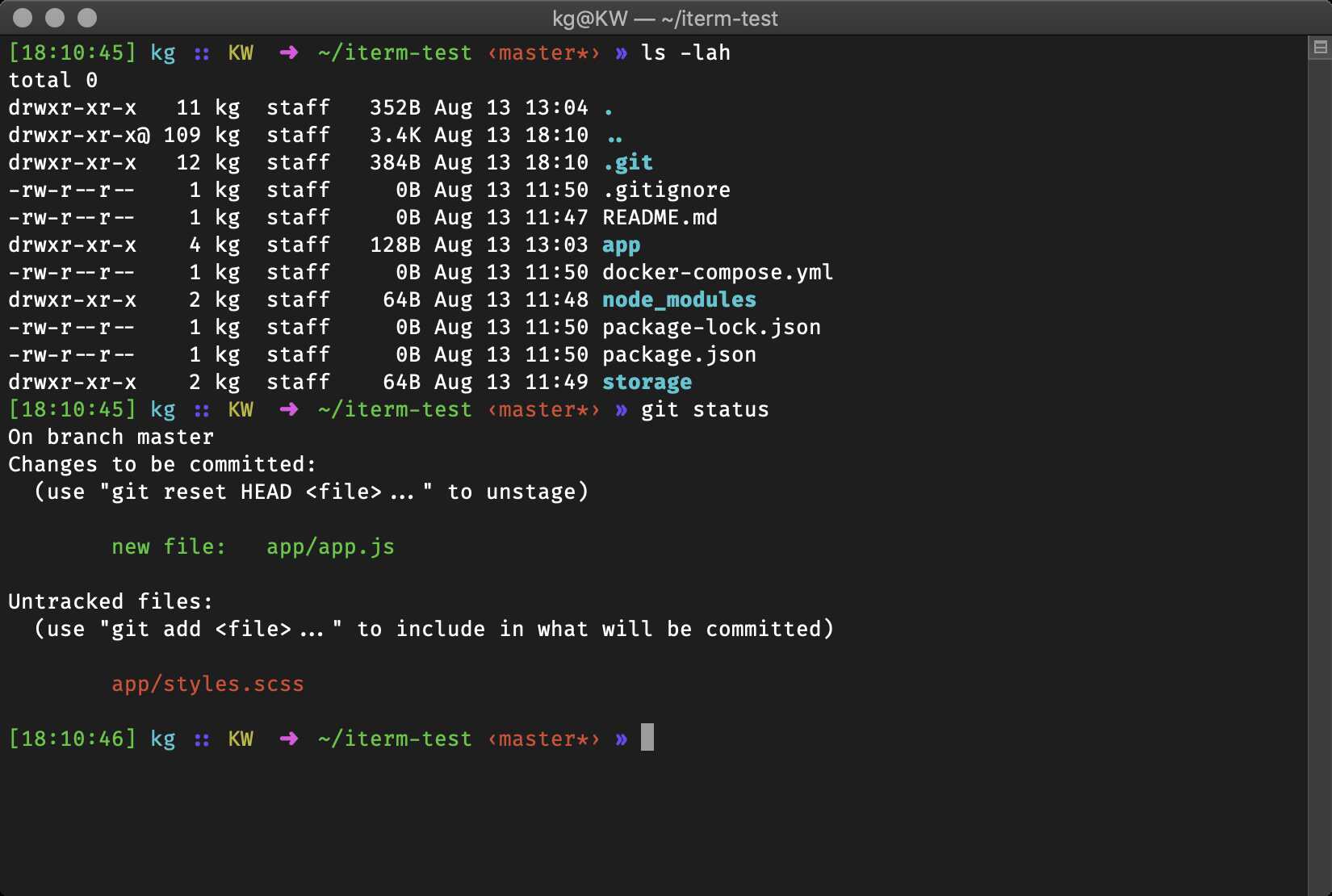This screenshot has width=1332, height=896.
Task: Click the 'git status' command text
Action: point(706,409)
